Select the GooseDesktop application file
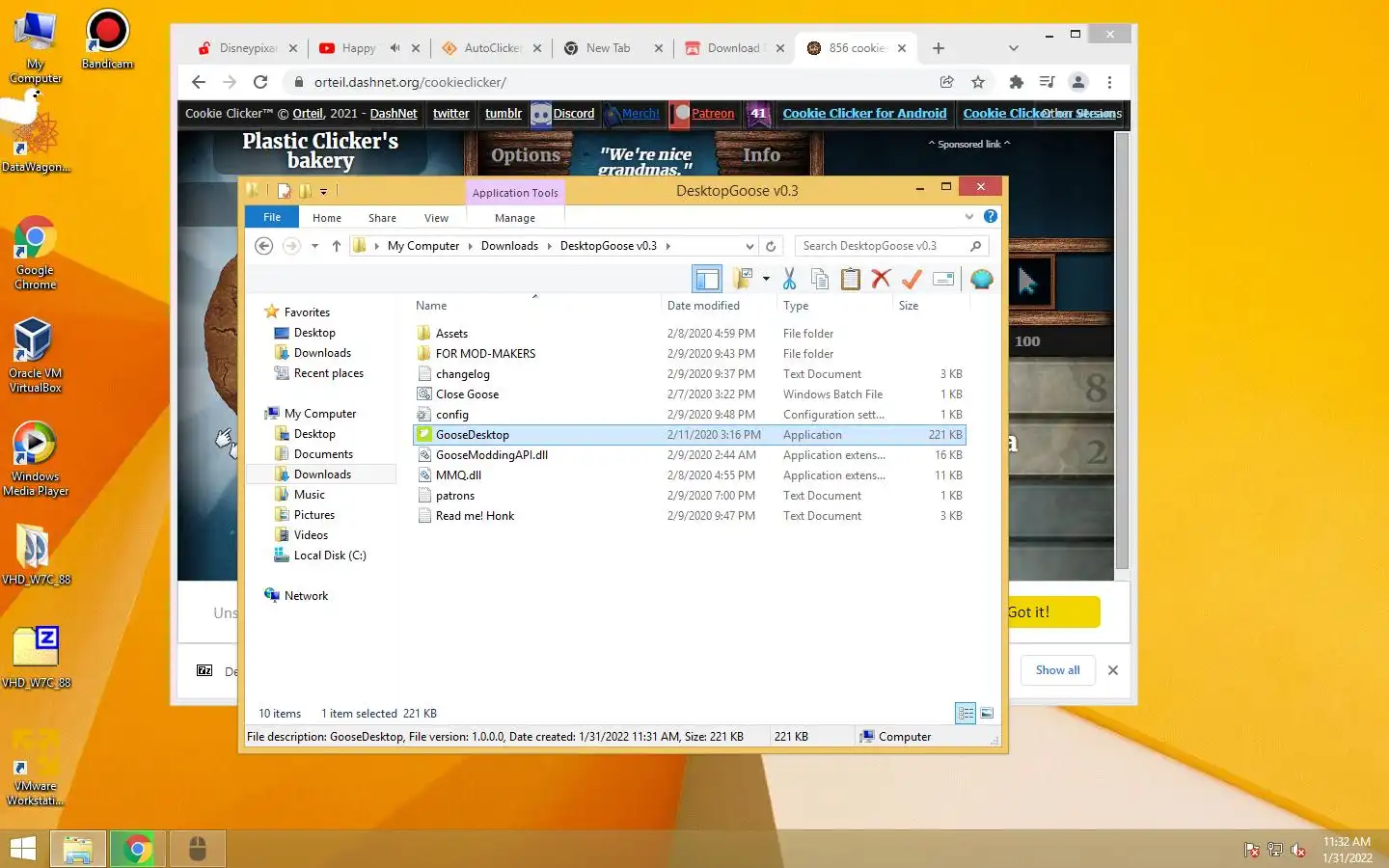This screenshot has height=868, width=1389. coord(690,435)
